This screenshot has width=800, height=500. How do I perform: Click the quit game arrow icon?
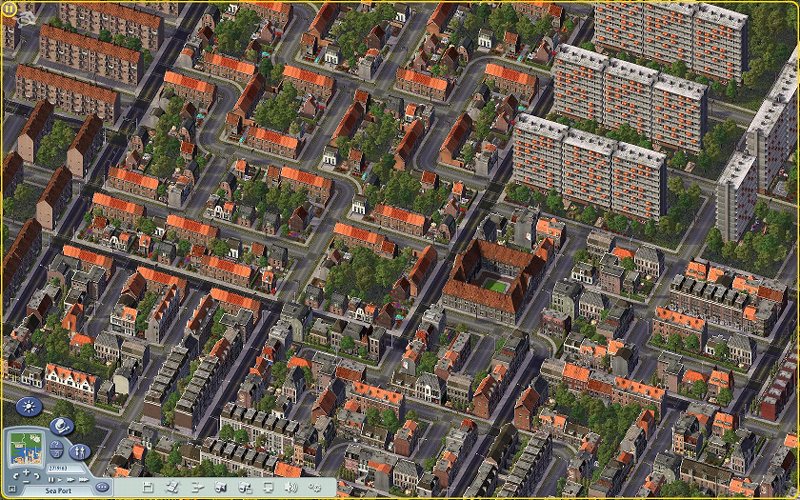point(197,488)
